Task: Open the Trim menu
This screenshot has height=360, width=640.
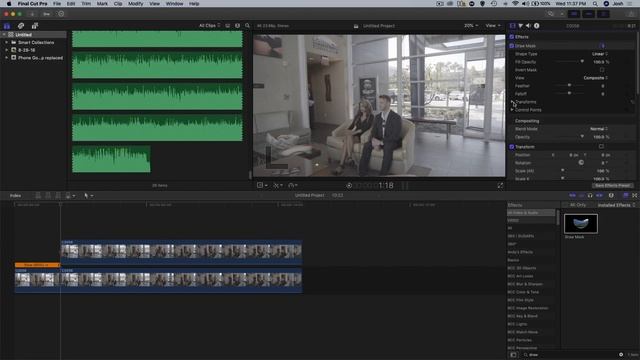Action: click(x=86, y=4)
